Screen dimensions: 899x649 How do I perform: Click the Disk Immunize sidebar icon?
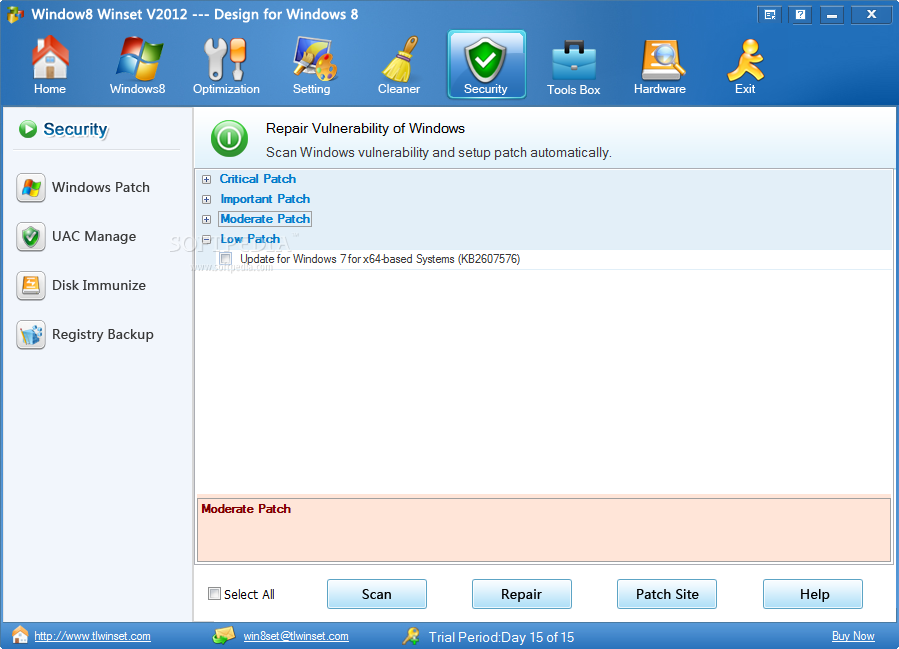31,286
